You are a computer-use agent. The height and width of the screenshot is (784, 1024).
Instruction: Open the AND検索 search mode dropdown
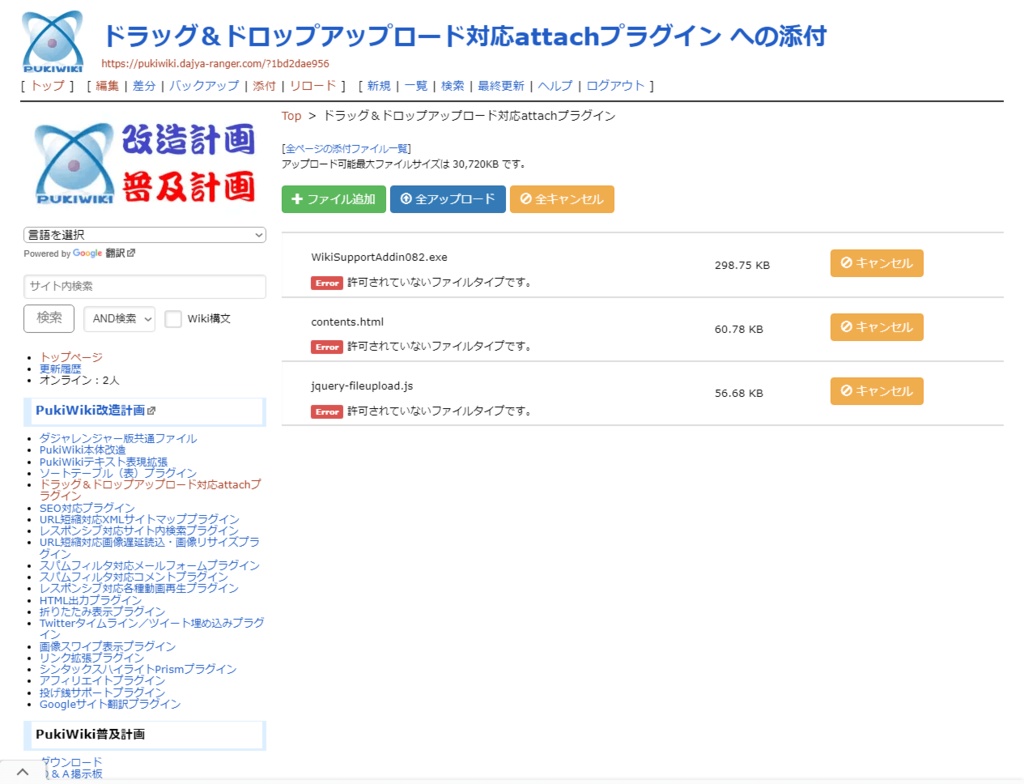click(119, 318)
